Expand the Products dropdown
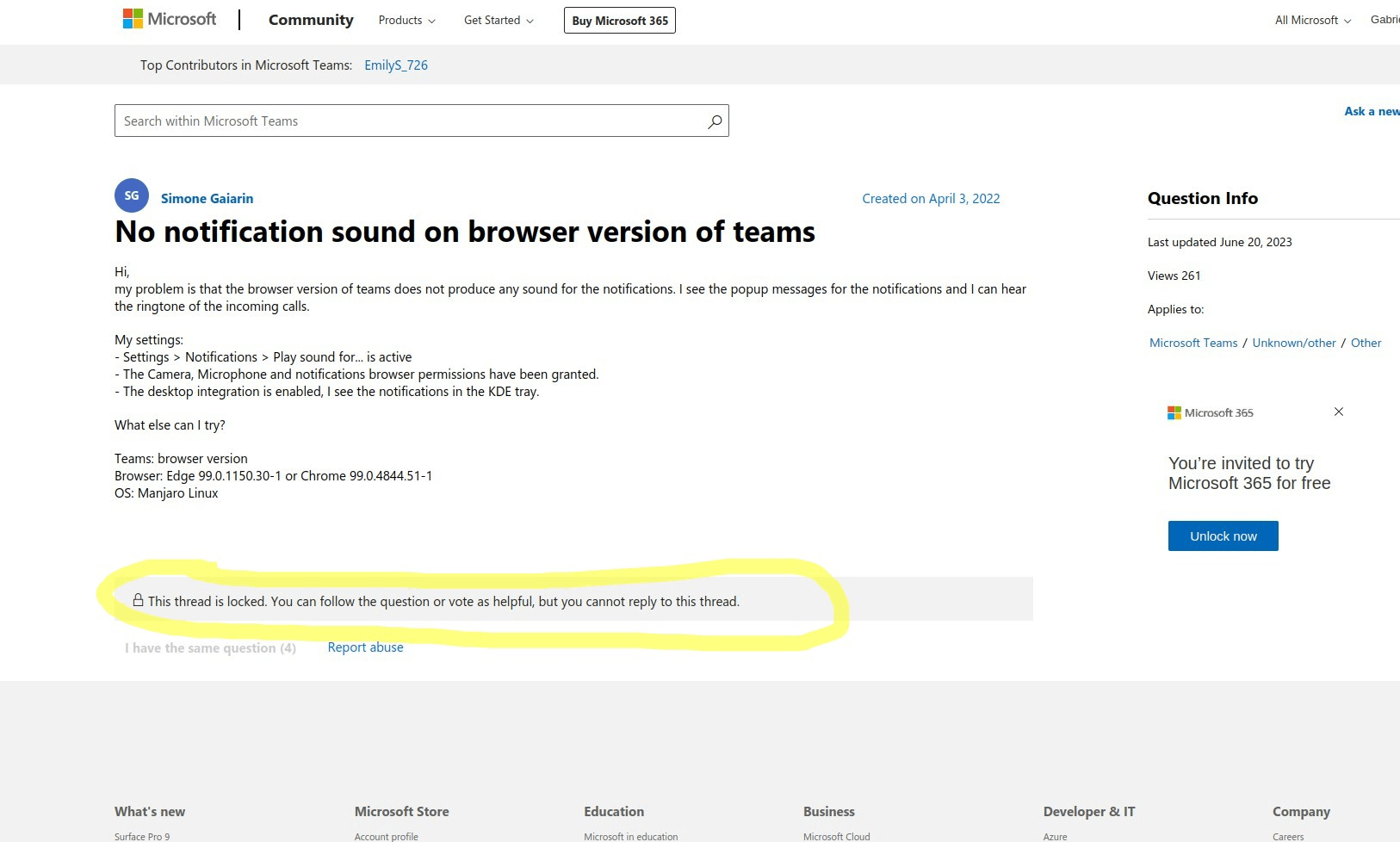The height and width of the screenshot is (842, 1400). pos(407,21)
